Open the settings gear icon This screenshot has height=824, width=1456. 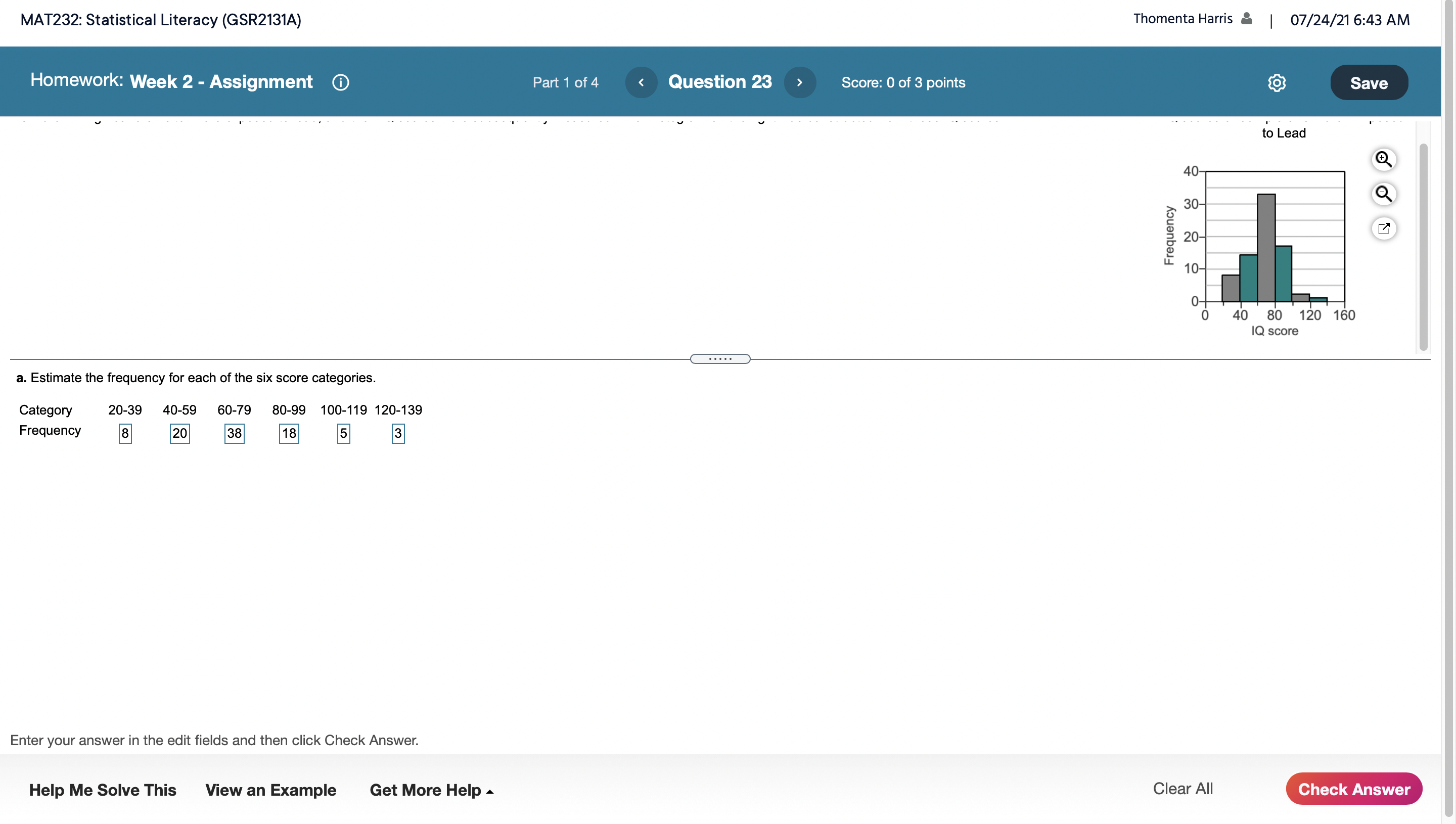click(1277, 82)
